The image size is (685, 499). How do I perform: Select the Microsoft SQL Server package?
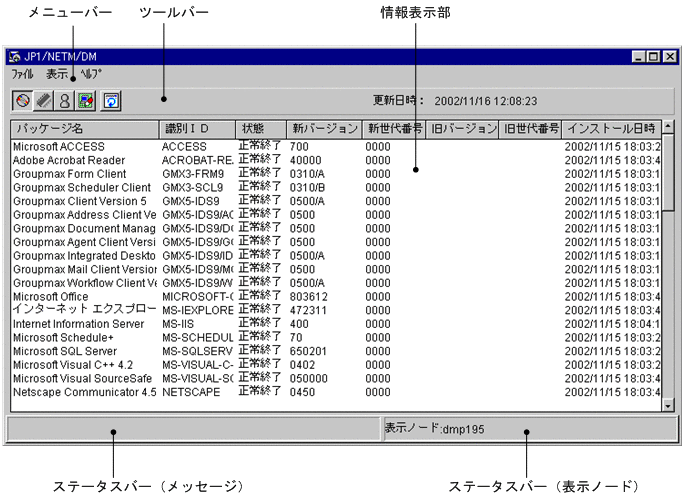click(x=336, y=351)
